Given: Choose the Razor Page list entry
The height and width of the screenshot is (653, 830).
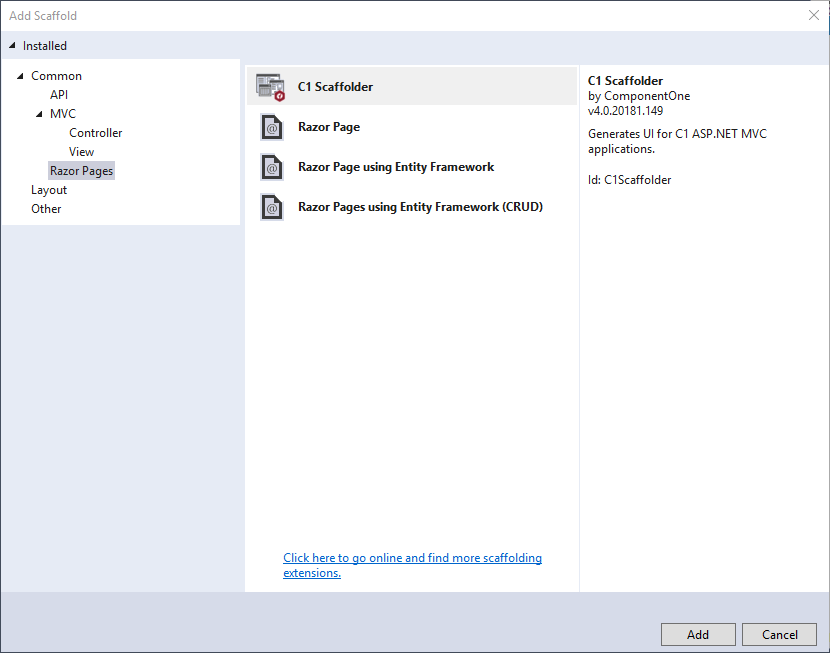Looking at the screenshot, I should [412, 127].
